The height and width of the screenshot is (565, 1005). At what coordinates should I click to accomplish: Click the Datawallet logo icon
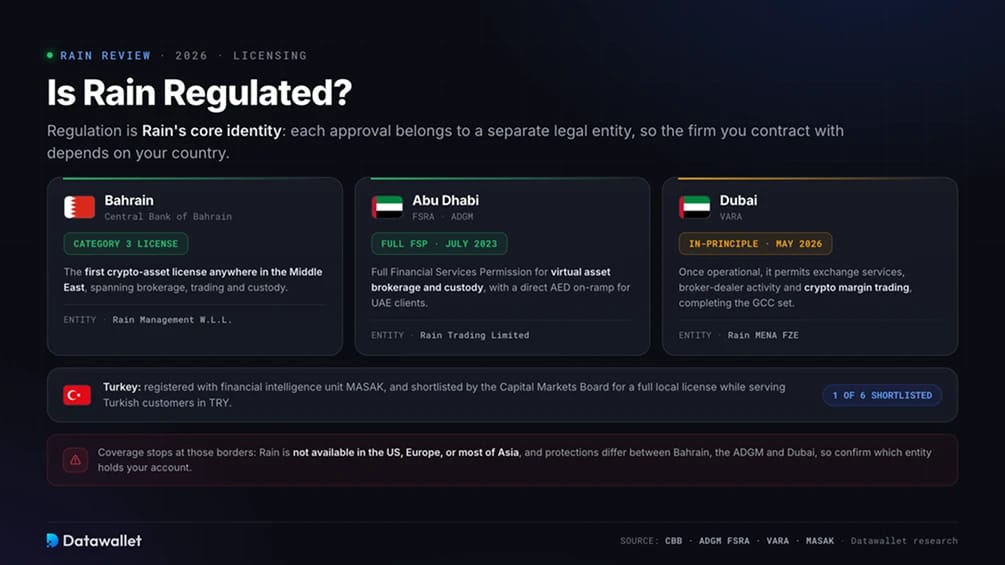coord(53,541)
